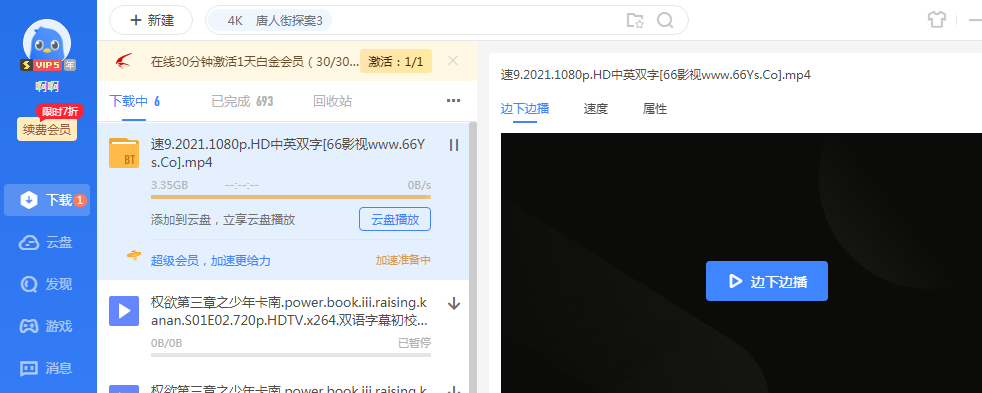Click the S01E02 task gray progress bar

click(291, 355)
